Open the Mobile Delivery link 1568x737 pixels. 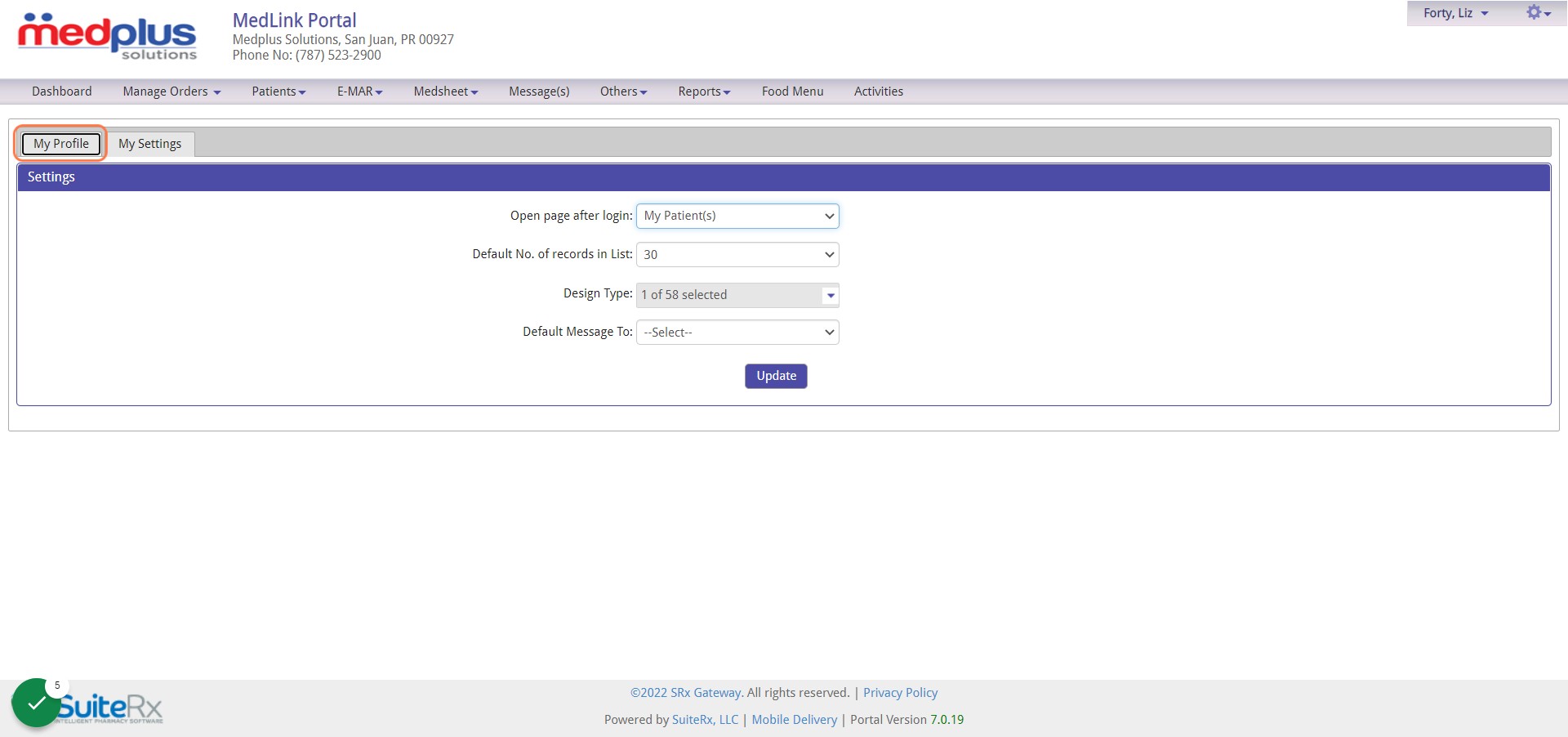coord(795,720)
